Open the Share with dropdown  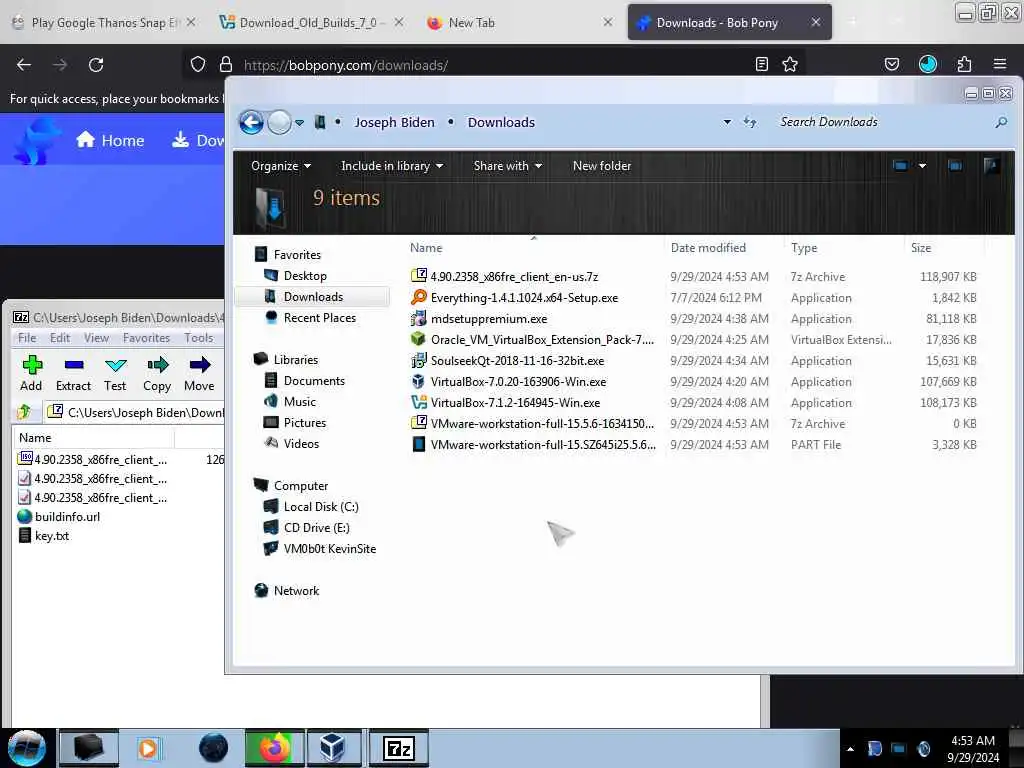click(x=507, y=166)
